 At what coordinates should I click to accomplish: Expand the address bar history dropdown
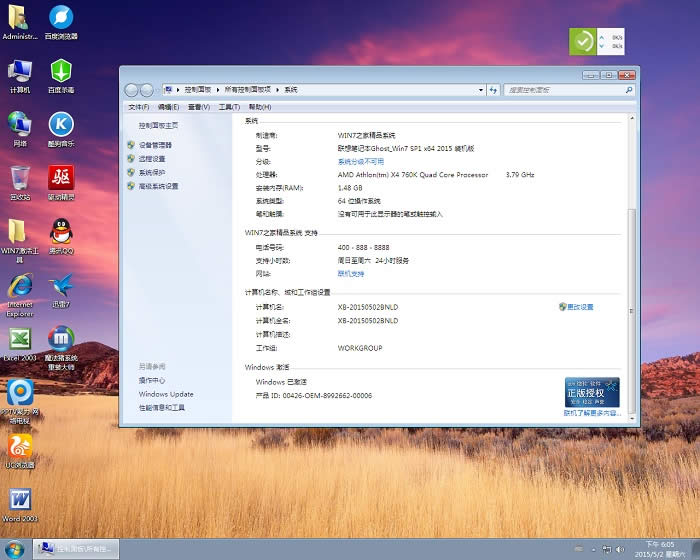click(x=479, y=90)
